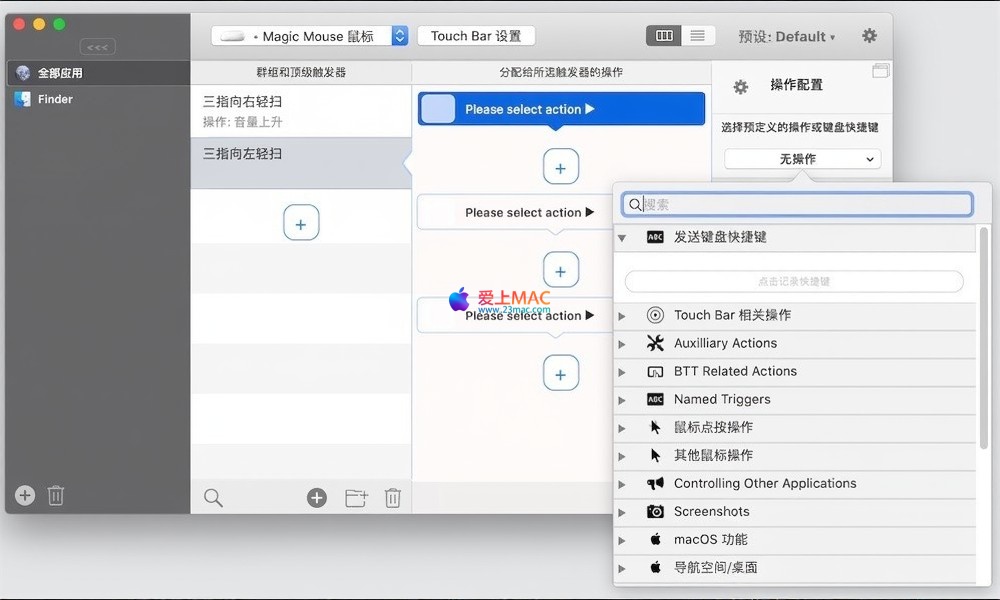This screenshot has height=600, width=1000.
Task: Open the 预设: Default preset menu
Action: (787, 36)
